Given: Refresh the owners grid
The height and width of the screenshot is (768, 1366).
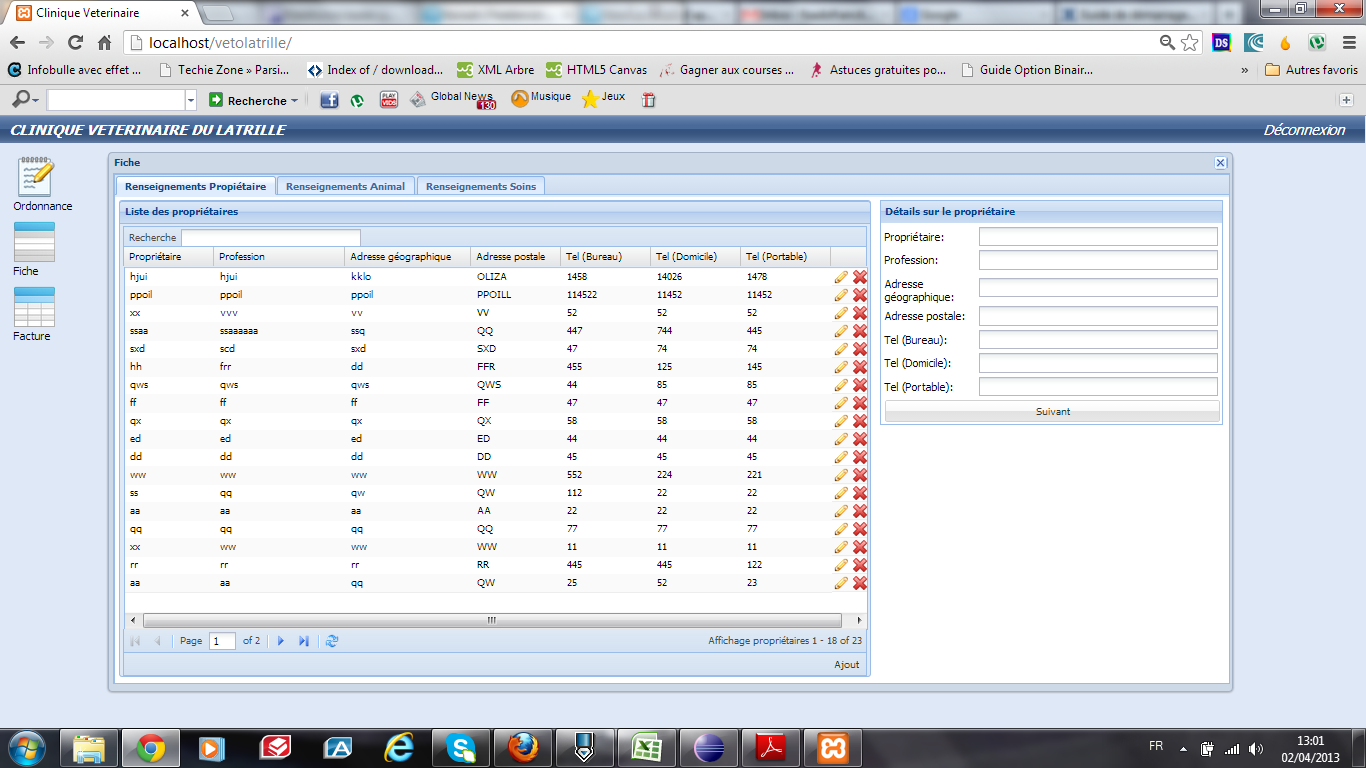Looking at the screenshot, I should coord(332,641).
